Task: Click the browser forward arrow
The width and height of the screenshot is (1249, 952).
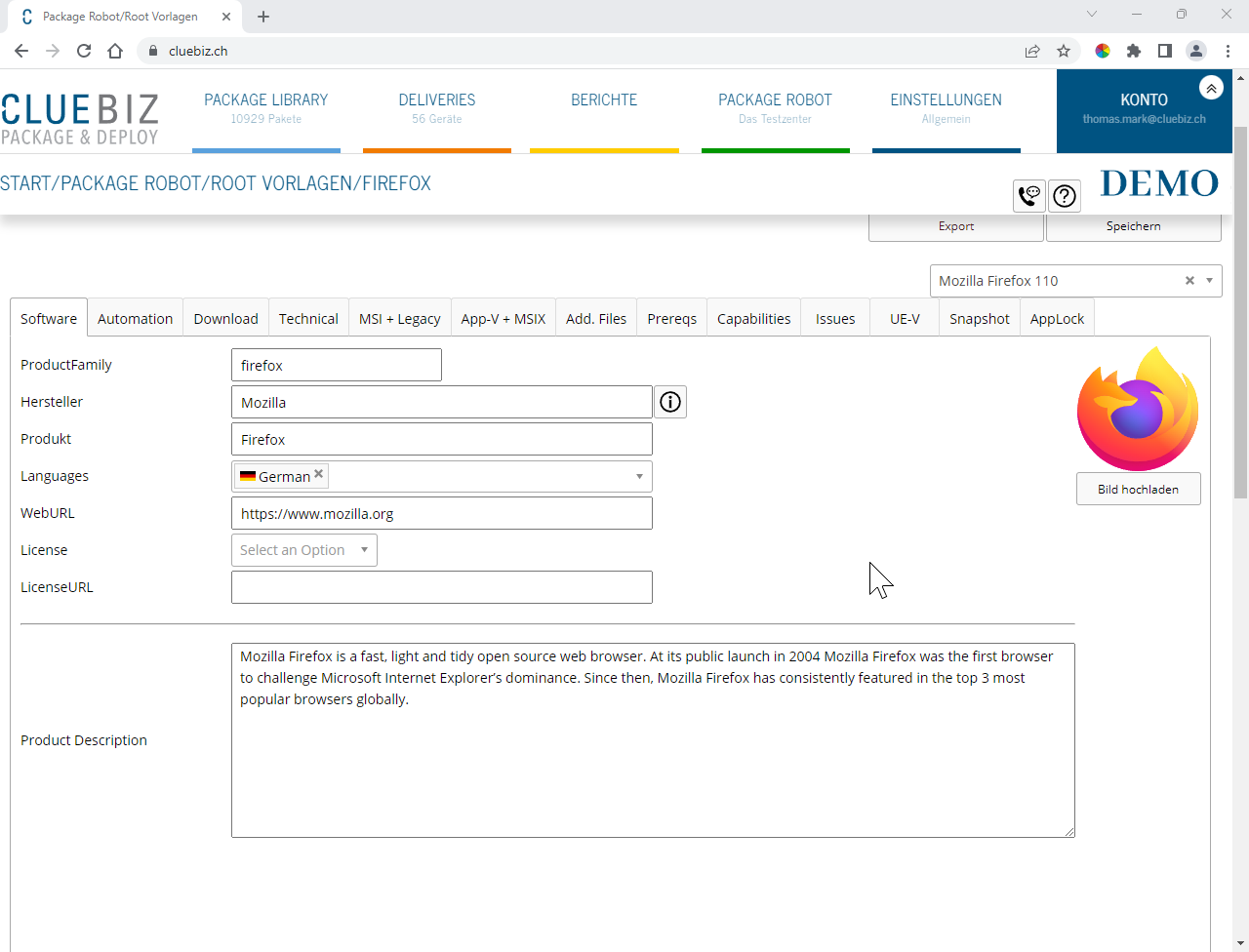Action: pos(53,51)
